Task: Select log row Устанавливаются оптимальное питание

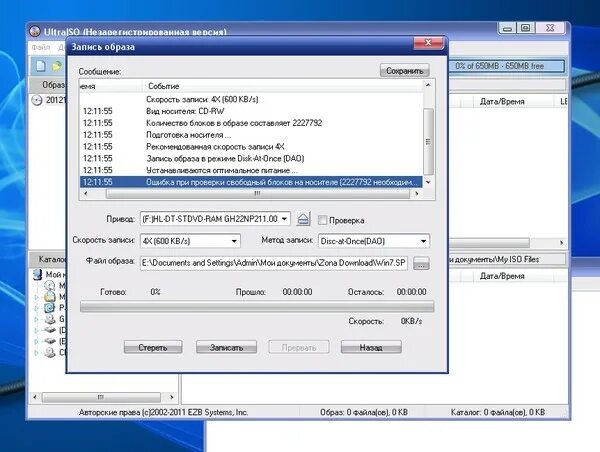Action: (251, 170)
